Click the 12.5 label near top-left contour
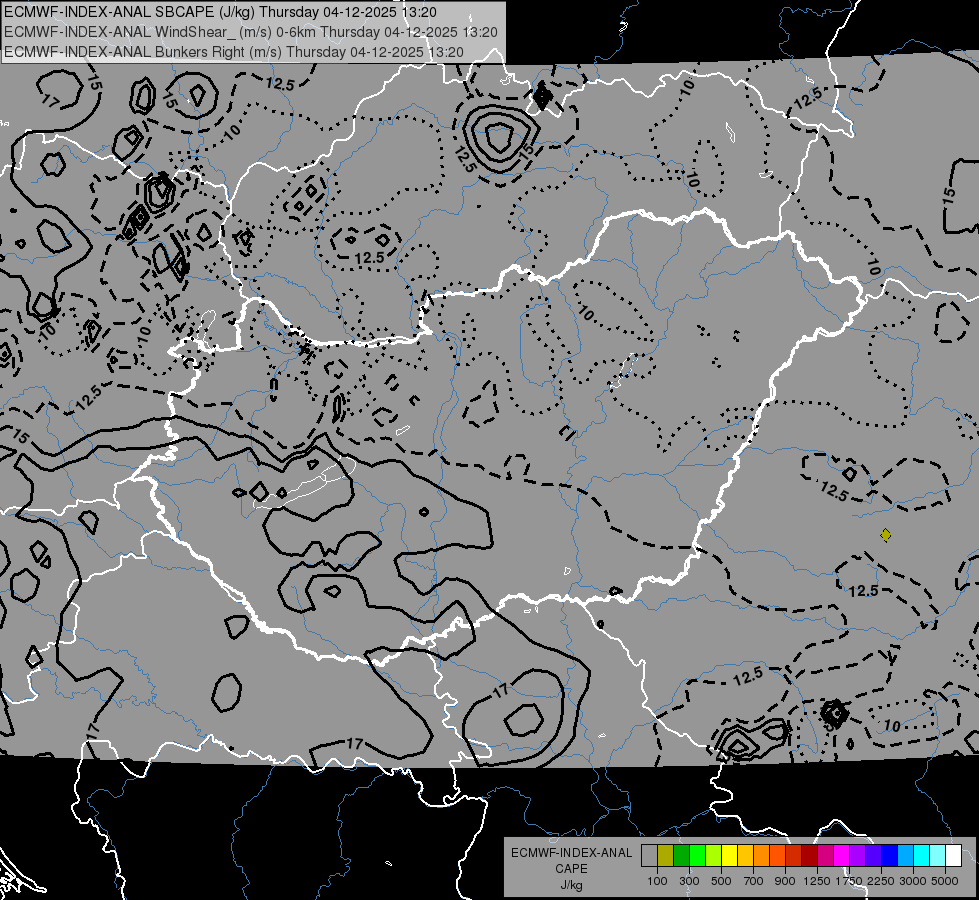This screenshot has width=979, height=900. tap(279, 83)
